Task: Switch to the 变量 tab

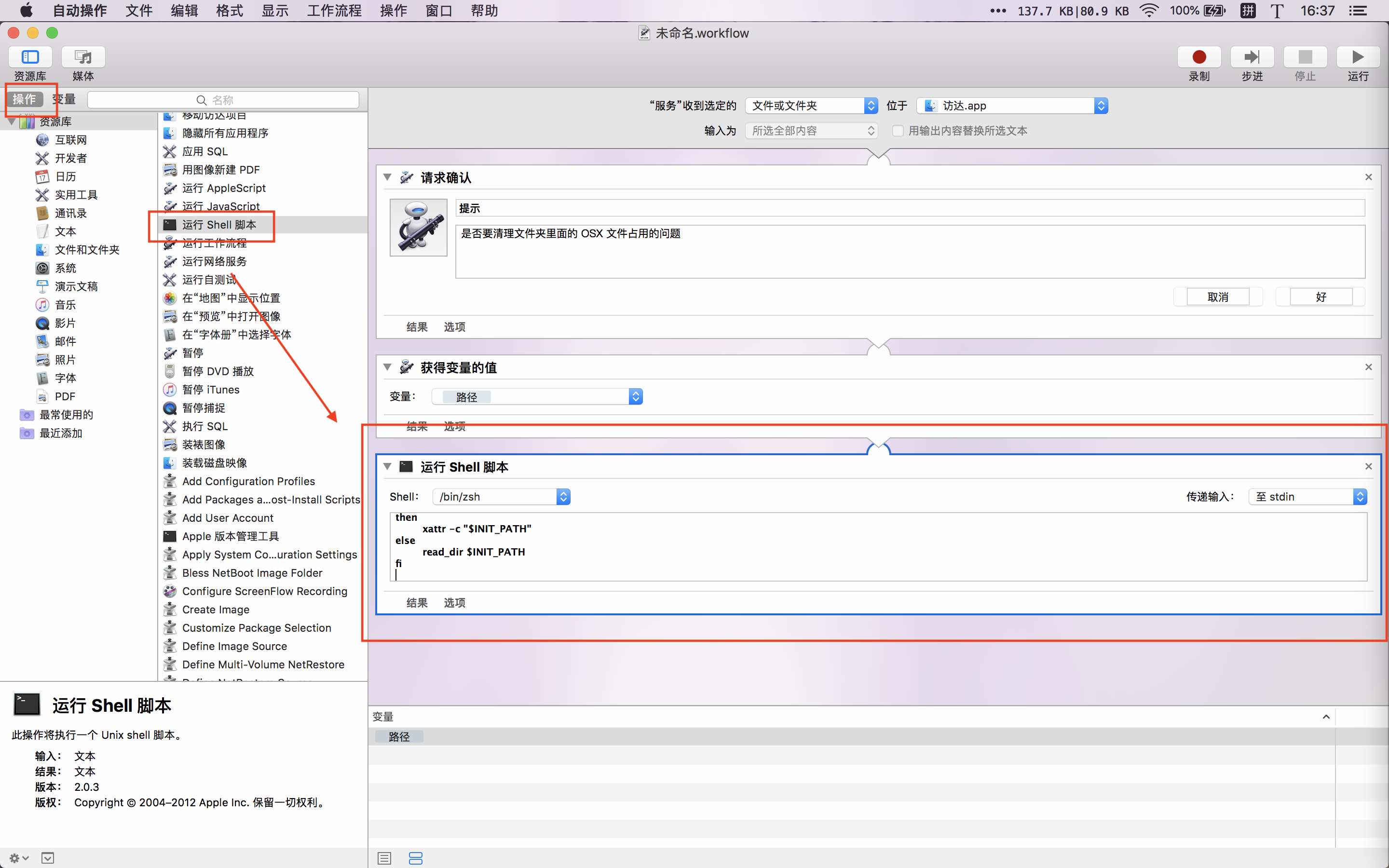Action: pyautogui.click(x=65, y=99)
